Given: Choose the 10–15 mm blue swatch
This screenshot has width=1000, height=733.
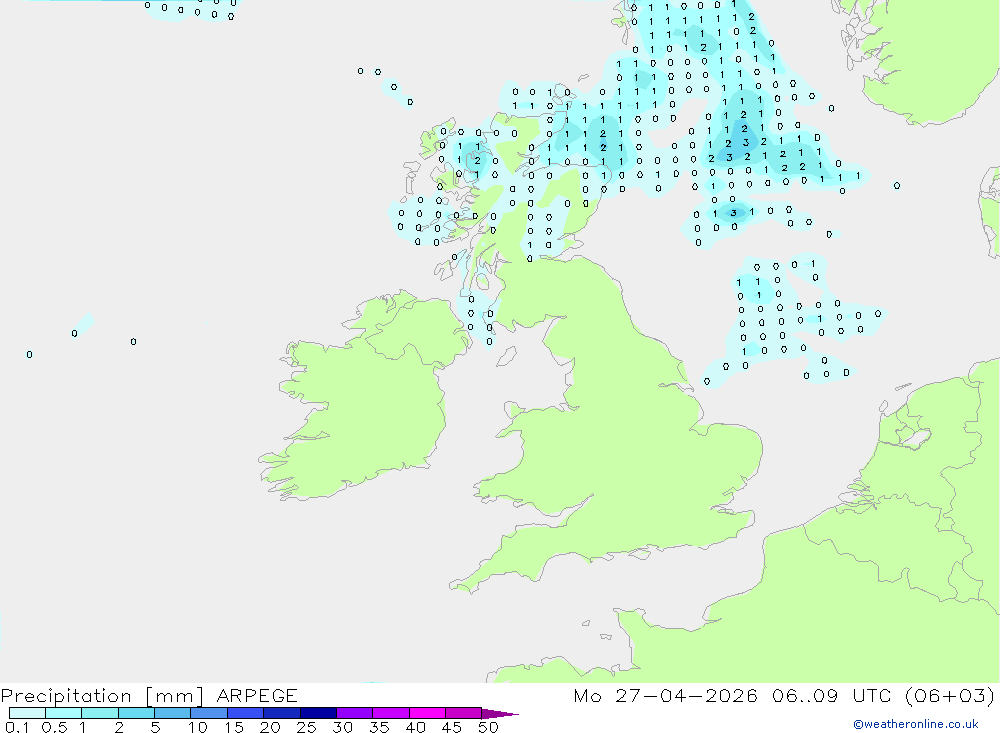Looking at the screenshot, I should point(209,713).
